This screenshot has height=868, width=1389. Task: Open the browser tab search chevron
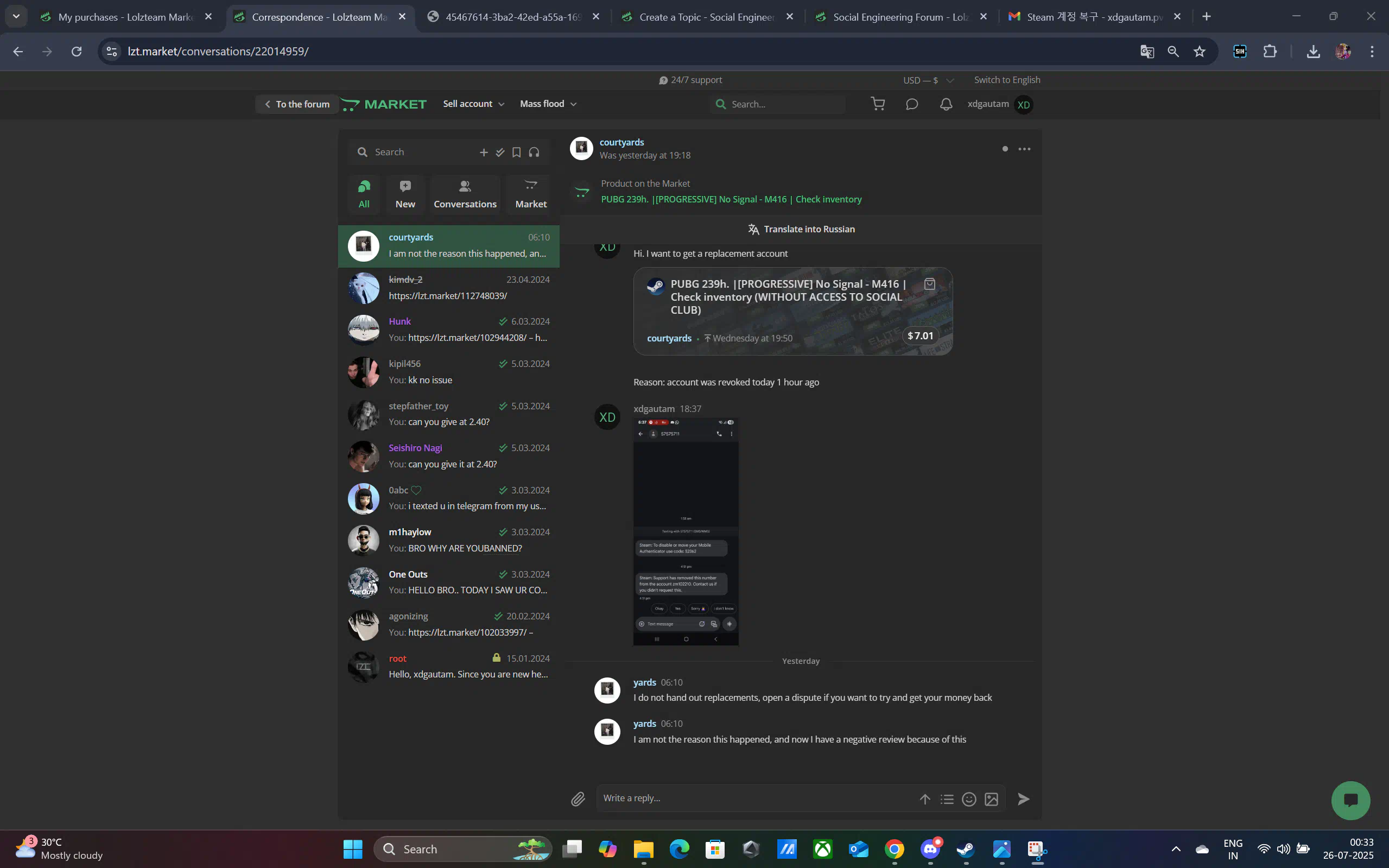pyautogui.click(x=16, y=17)
